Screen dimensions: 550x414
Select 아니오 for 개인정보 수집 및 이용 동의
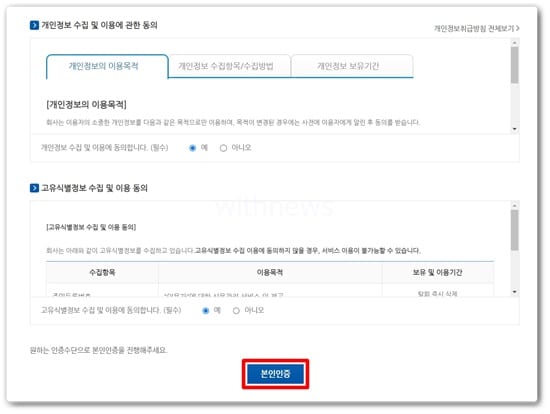point(223,148)
